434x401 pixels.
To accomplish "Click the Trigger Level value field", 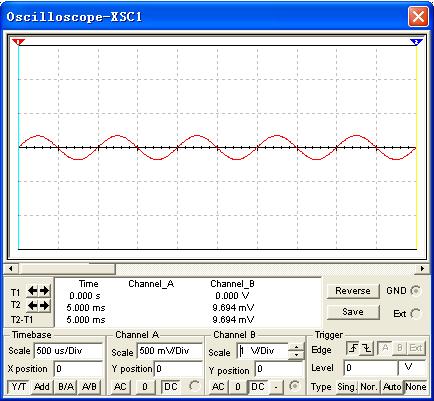I will [371, 368].
